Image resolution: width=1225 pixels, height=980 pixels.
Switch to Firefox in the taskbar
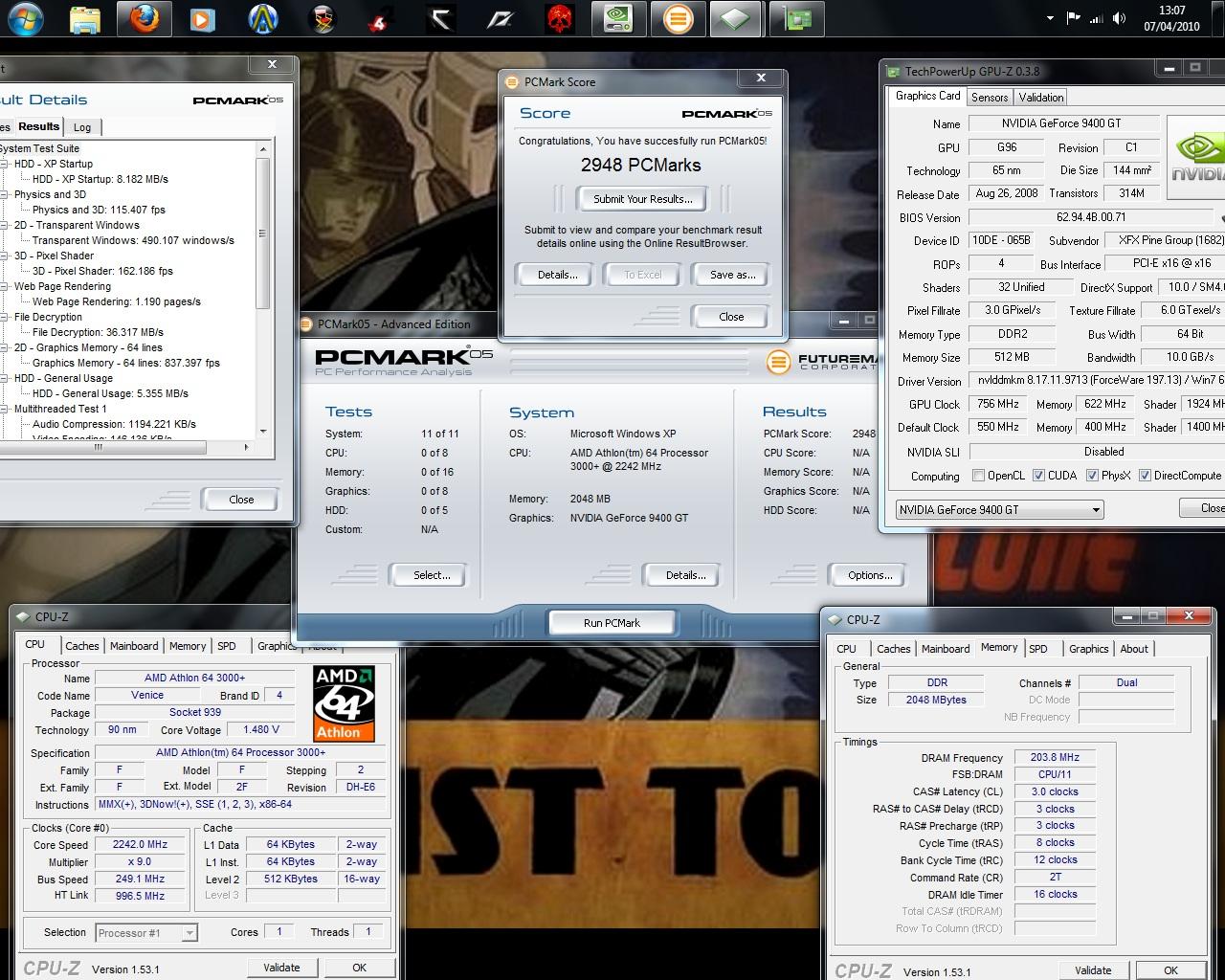pos(144,18)
